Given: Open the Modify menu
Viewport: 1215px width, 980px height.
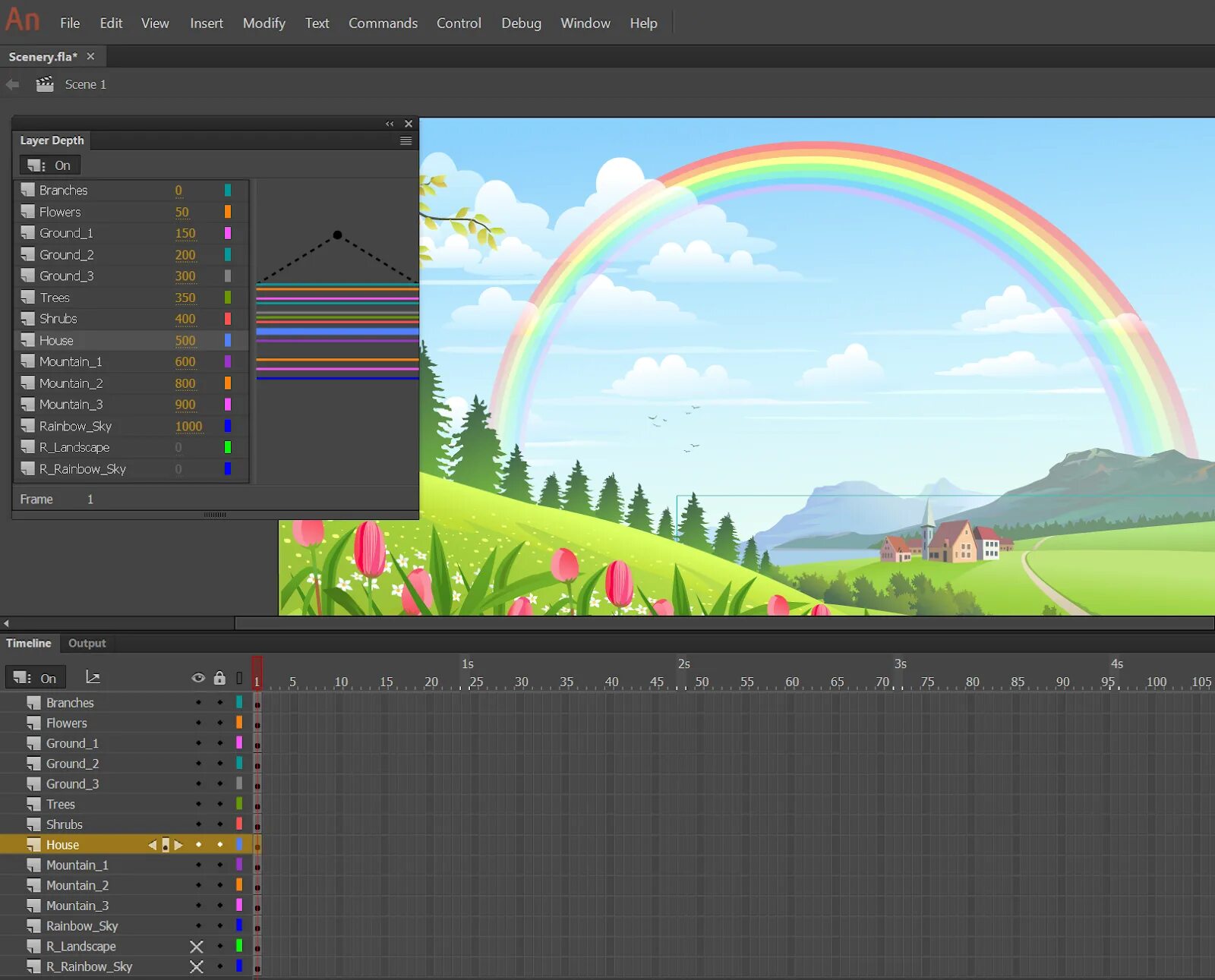Looking at the screenshot, I should coord(264,23).
